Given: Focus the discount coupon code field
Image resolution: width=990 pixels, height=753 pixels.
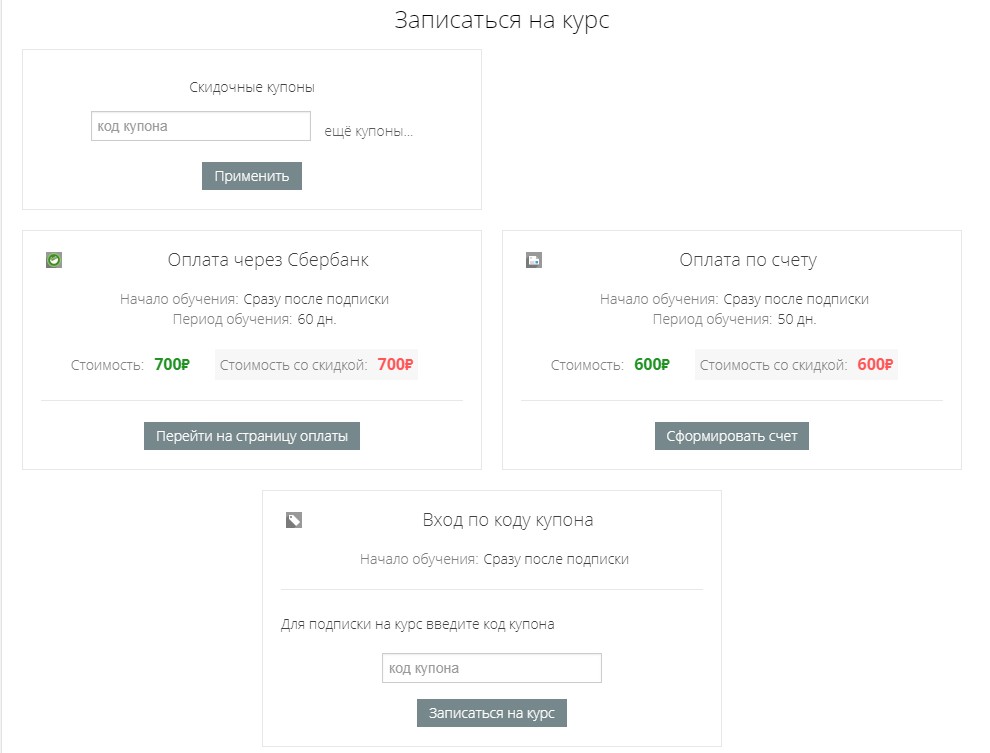Looking at the screenshot, I should click(x=201, y=126).
